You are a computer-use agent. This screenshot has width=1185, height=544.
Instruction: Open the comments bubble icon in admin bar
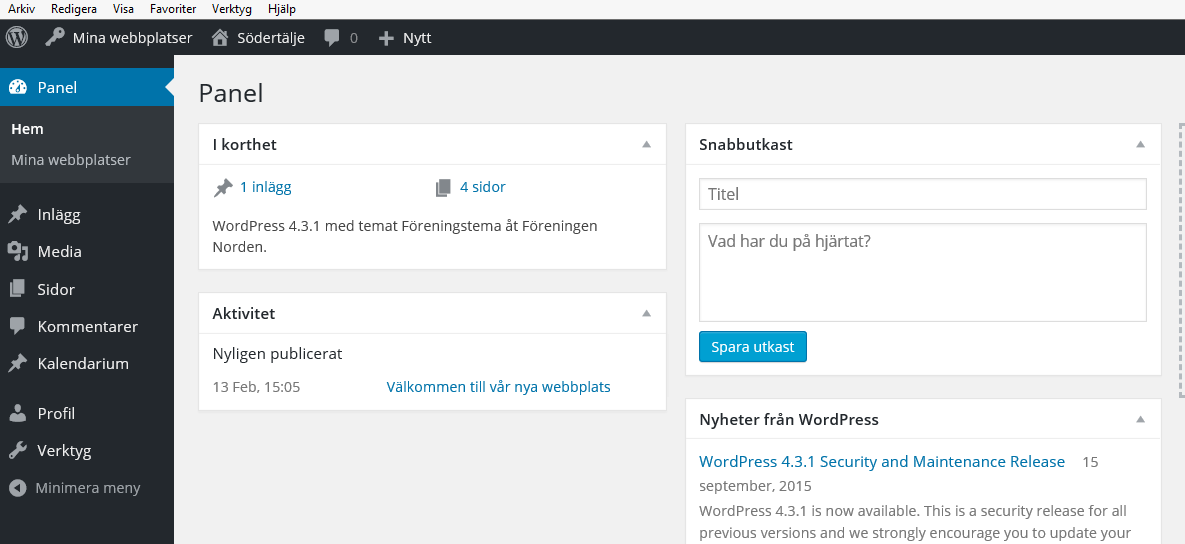[x=332, y=38]
